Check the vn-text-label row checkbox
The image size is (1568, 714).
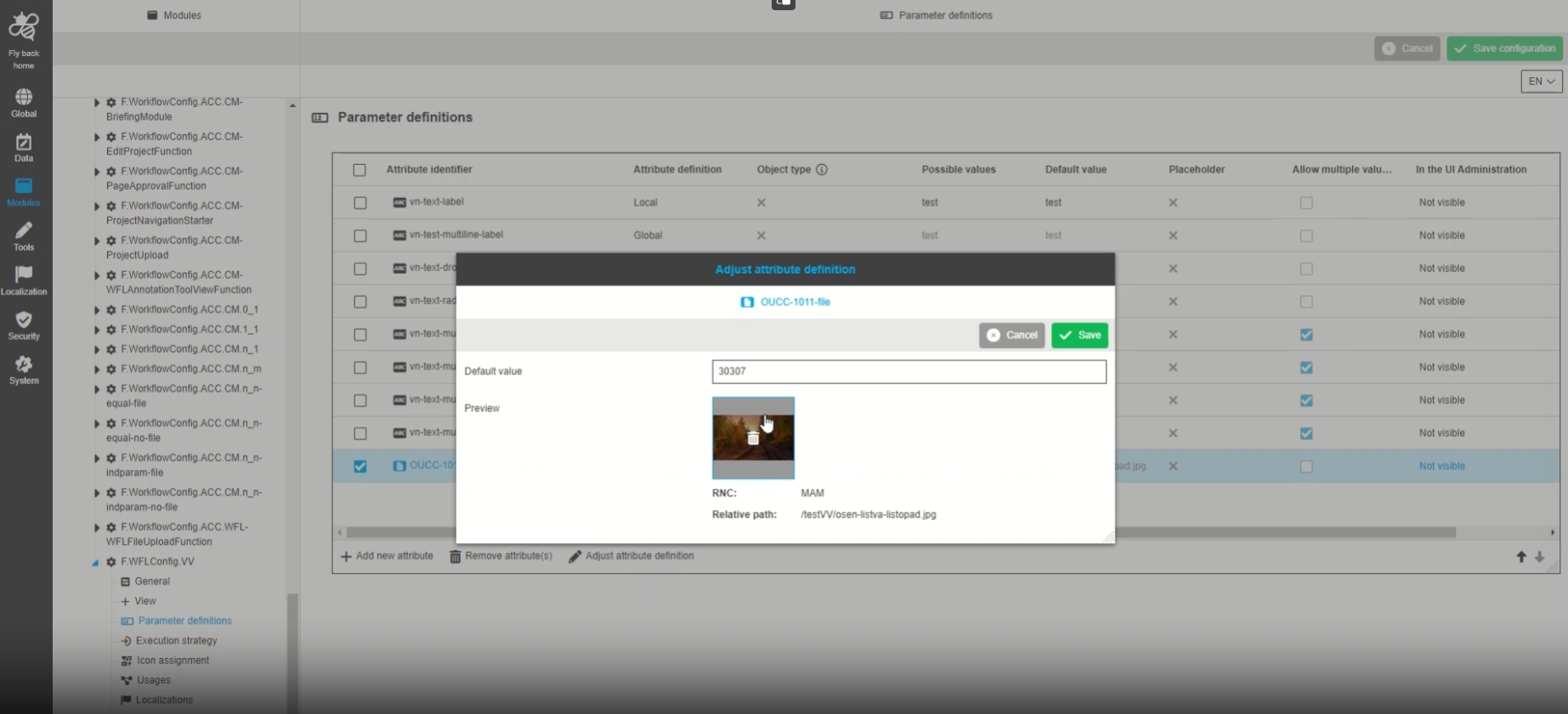(360, 203)
